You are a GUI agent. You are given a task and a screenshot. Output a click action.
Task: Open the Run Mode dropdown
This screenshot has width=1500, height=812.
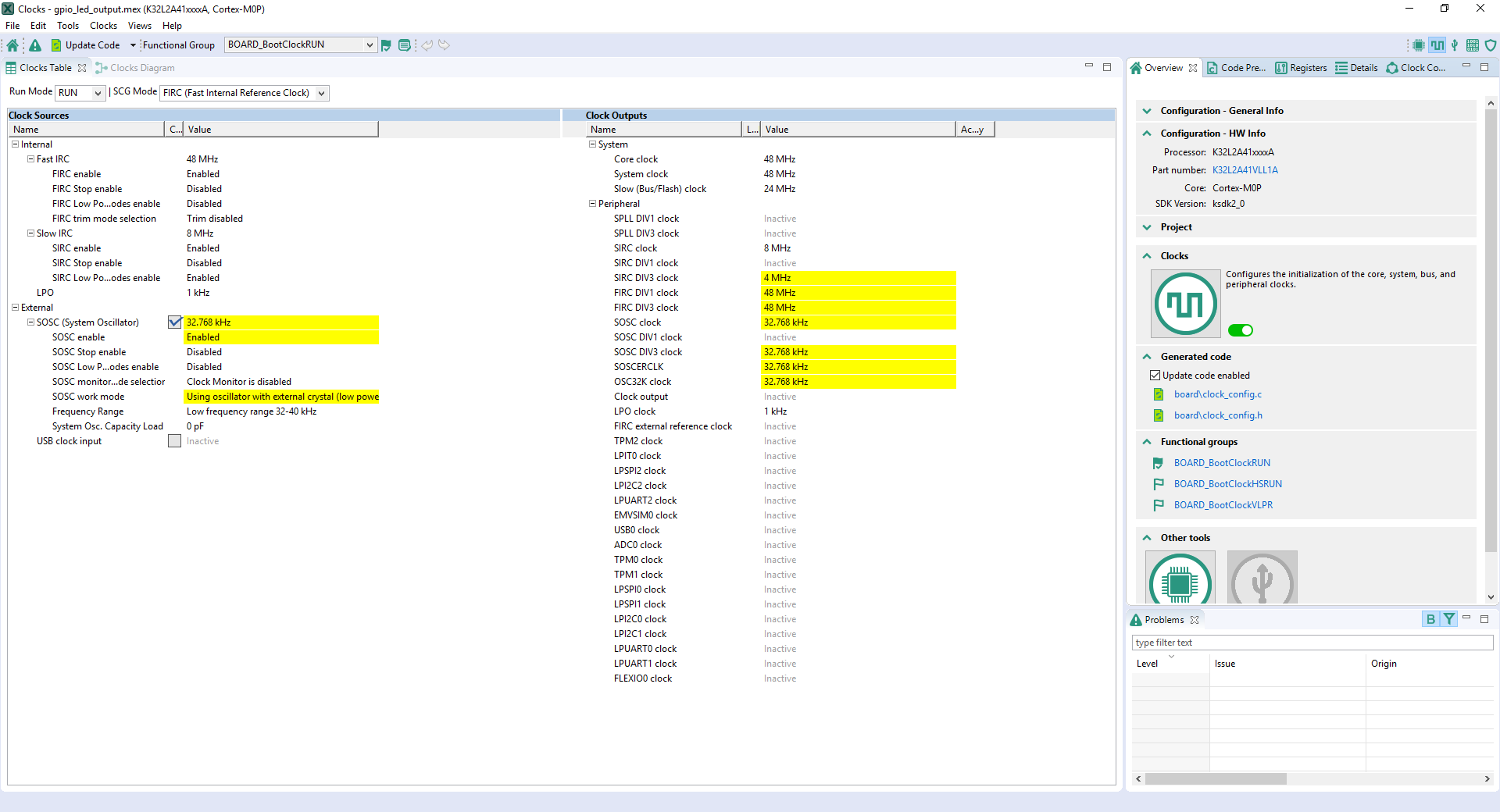click(80, 93)
